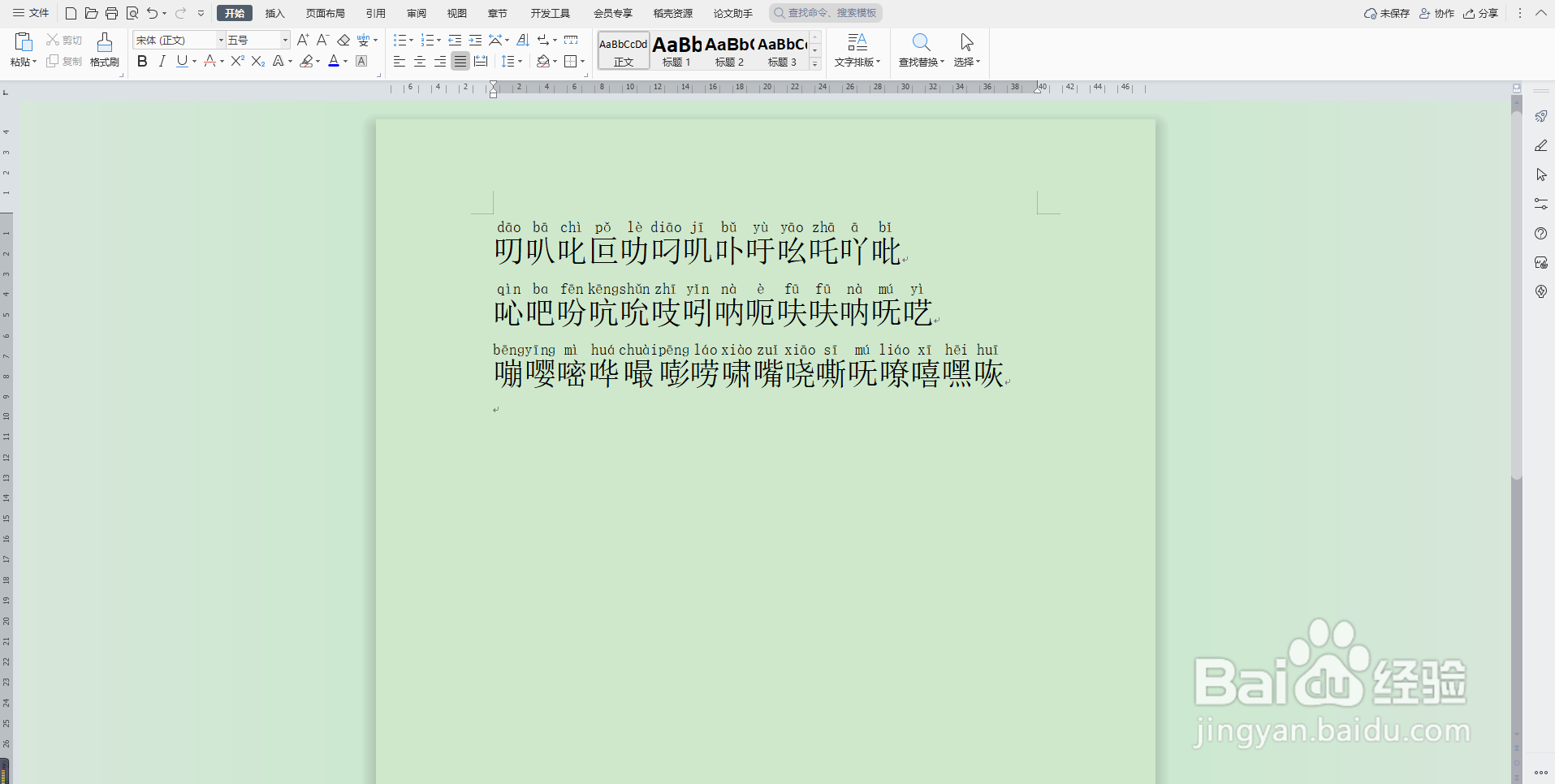Apply the blue font color swatch
1555x784 pixels.
pos(334,61)
